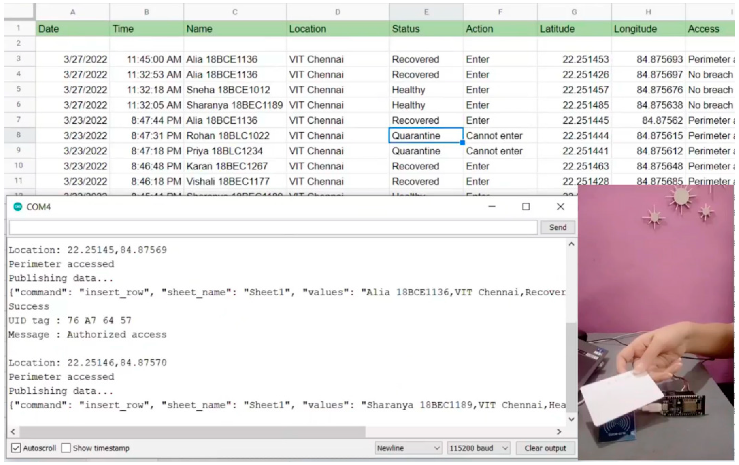
Task: Click the Quarantine cell for Priya 18BLC1234
Action: [x=425, y=151]
